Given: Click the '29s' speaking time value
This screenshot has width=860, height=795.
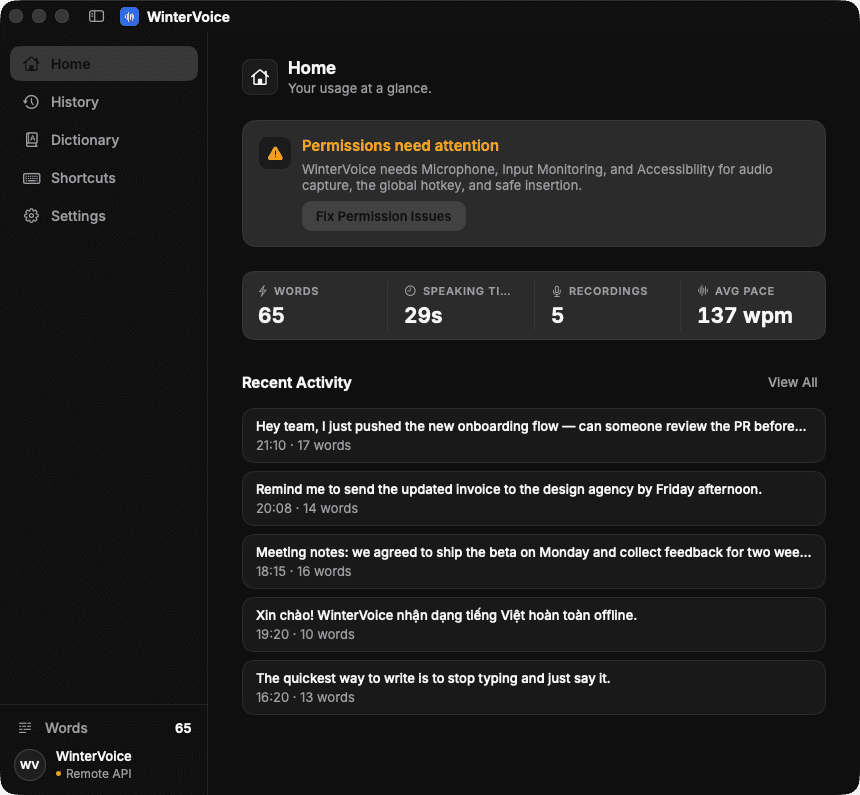Looking at the screenshot, I should pos(423,316).
